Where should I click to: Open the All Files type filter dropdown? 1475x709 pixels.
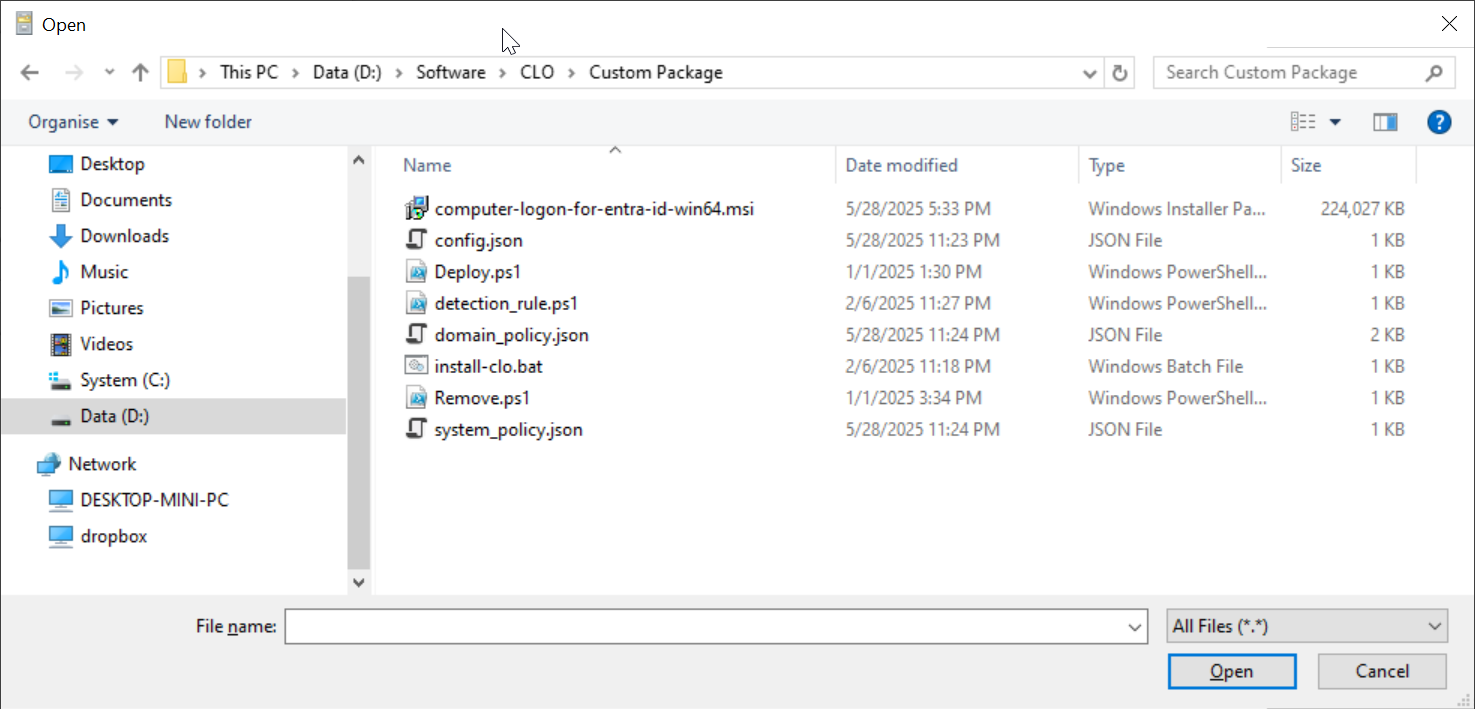point(1306,626)
